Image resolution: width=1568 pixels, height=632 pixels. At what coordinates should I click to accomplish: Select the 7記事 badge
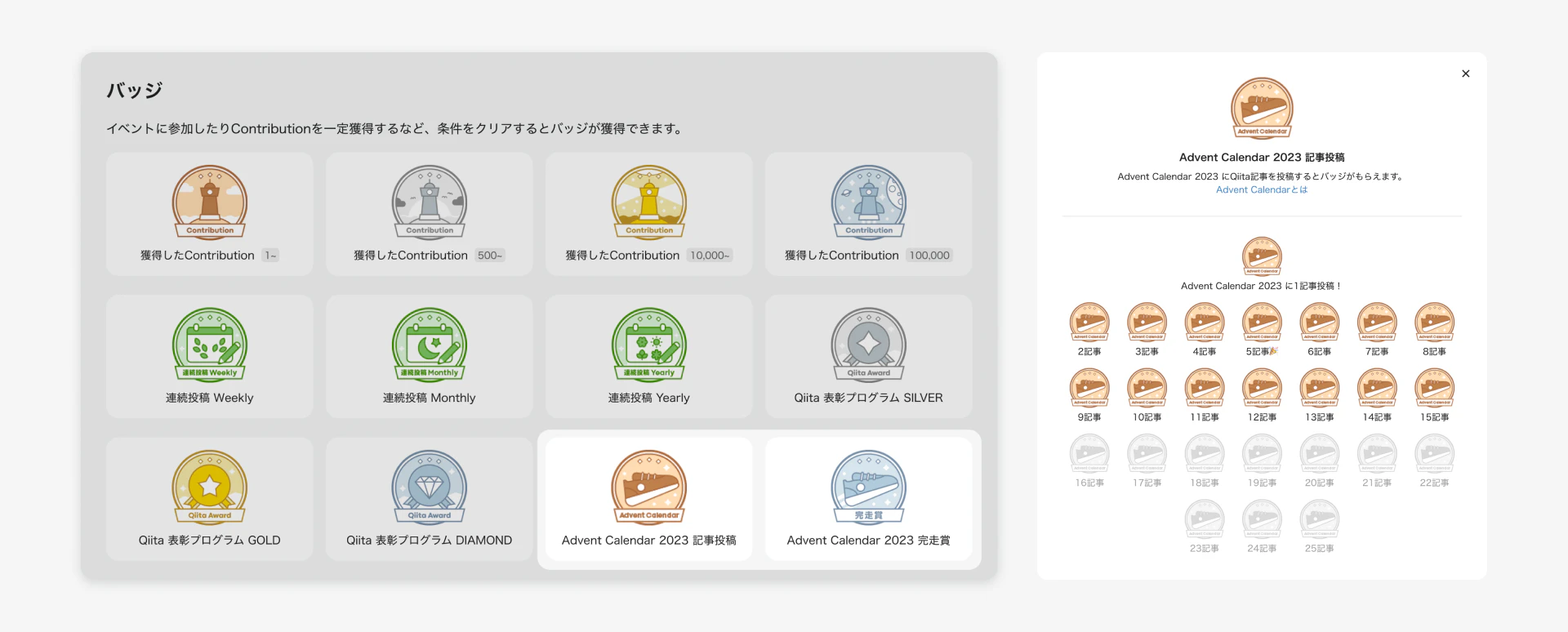click(1377, 323)
